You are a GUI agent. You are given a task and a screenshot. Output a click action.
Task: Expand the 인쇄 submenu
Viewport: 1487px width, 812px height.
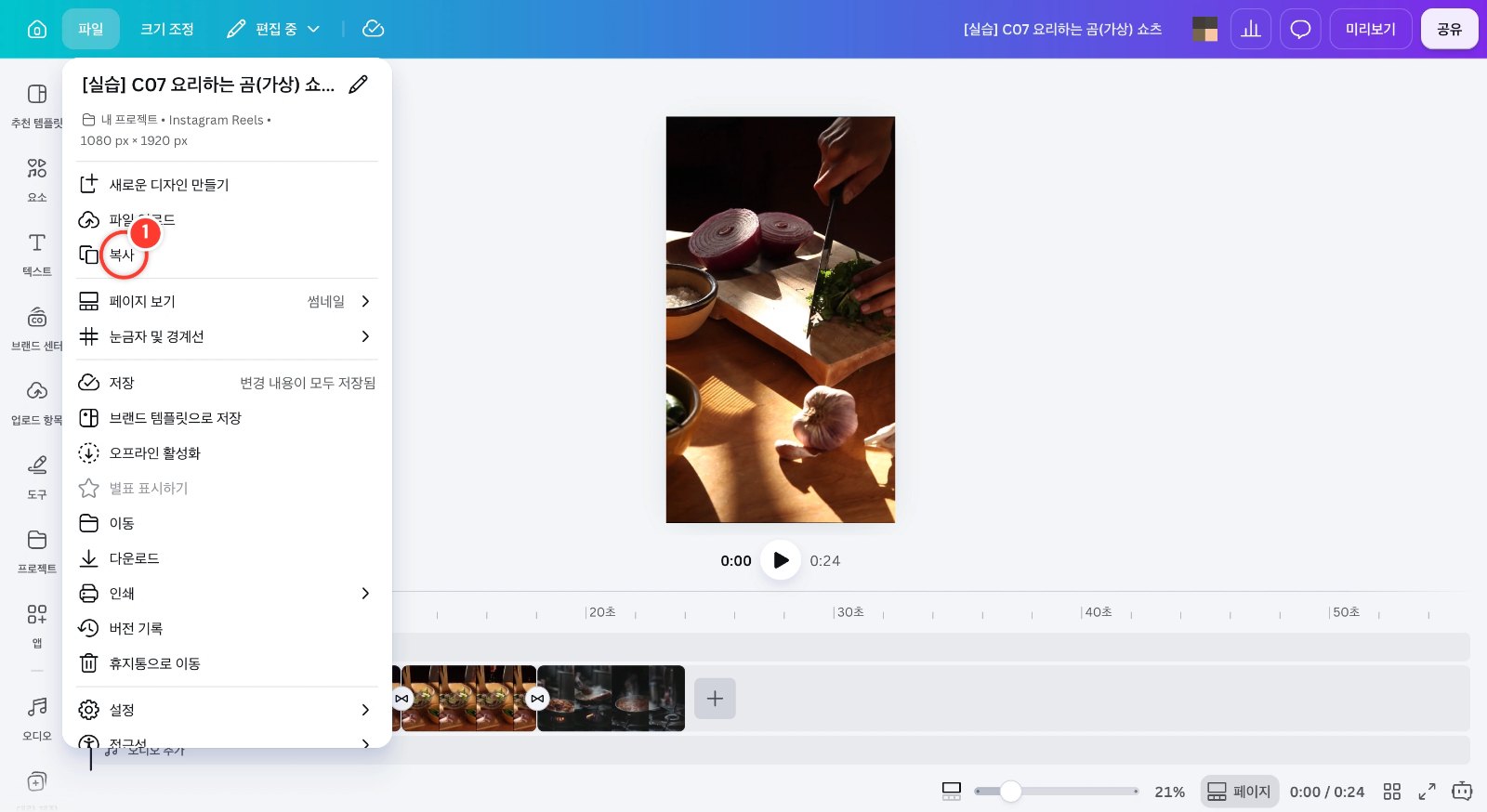[x=228, y=594]
